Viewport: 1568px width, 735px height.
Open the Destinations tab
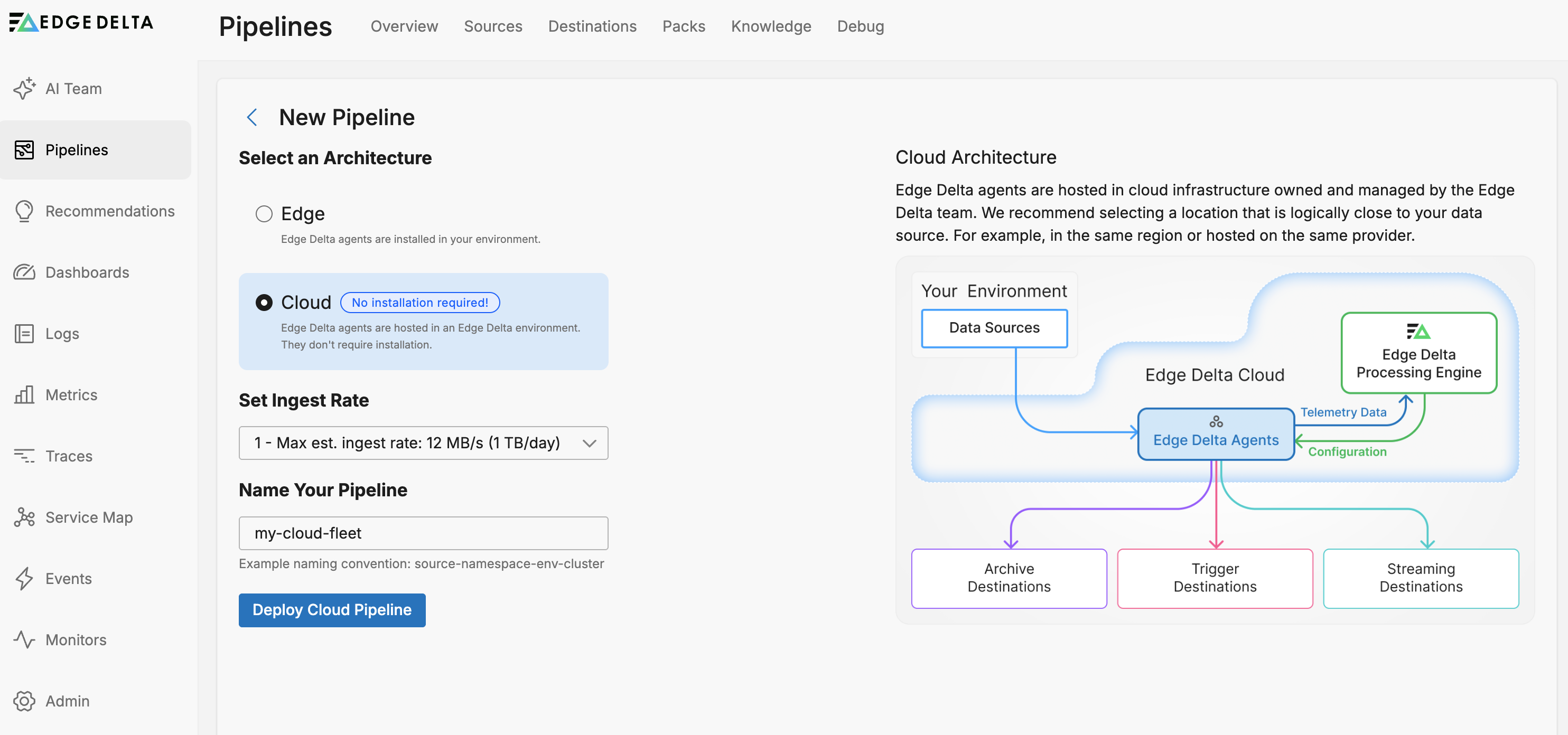(x=592, y=26)
